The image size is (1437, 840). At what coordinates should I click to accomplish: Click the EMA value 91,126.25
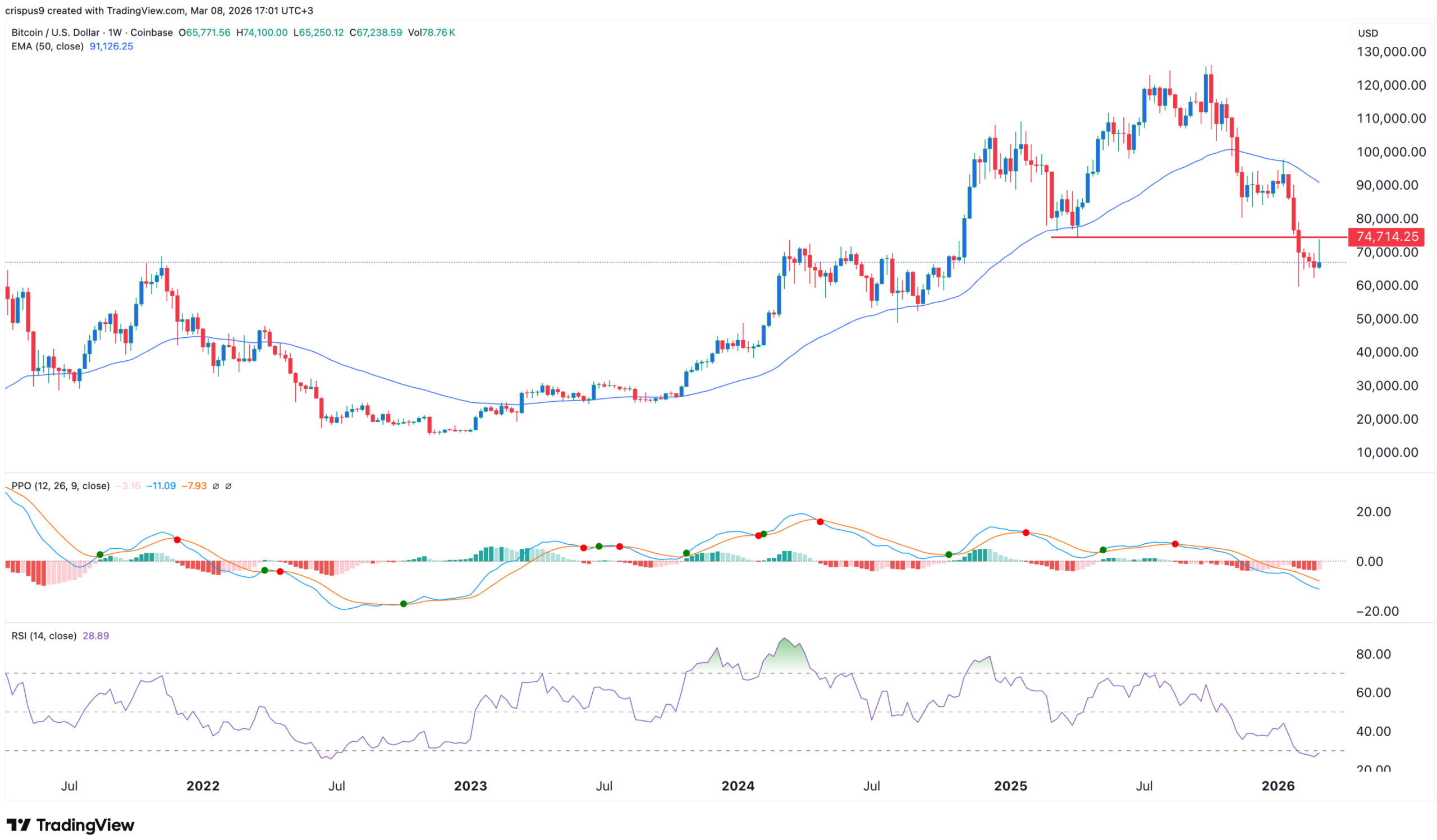111,46
